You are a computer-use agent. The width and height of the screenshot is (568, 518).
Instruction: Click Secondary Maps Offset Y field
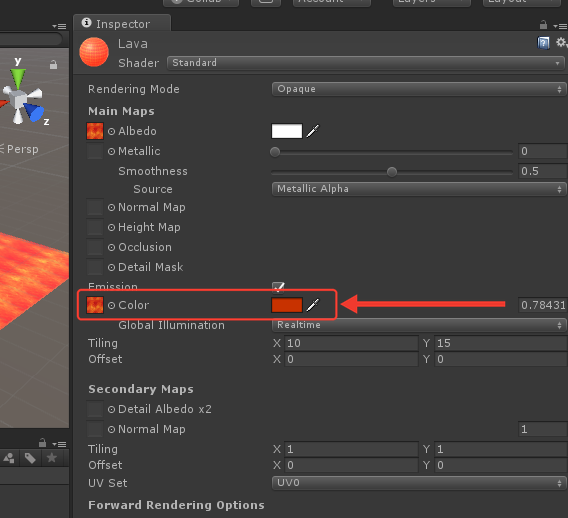point(501,465)
